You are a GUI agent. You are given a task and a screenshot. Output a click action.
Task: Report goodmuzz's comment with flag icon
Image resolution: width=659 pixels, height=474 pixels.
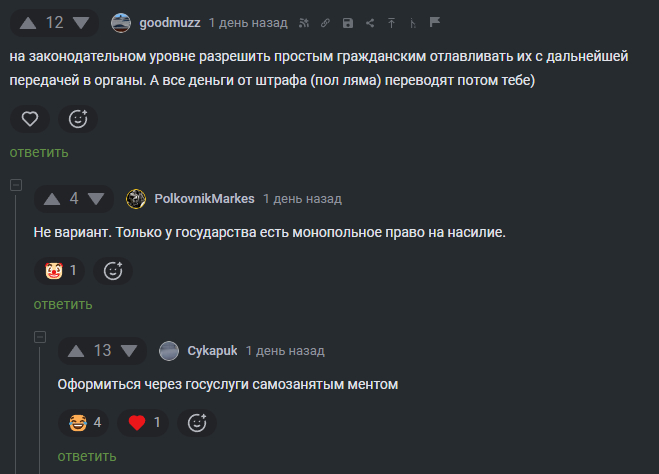435,22
